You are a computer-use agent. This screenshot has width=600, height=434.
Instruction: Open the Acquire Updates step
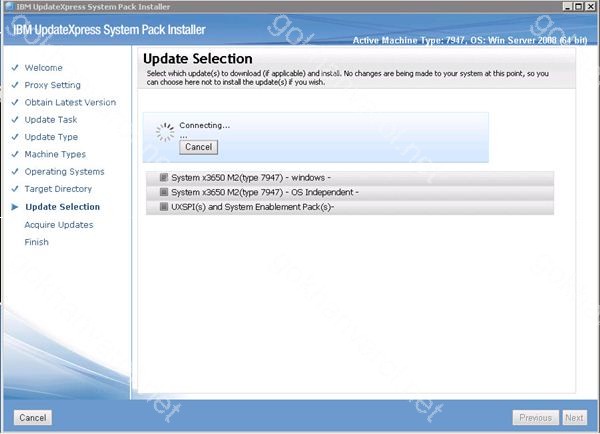point(59,225)
